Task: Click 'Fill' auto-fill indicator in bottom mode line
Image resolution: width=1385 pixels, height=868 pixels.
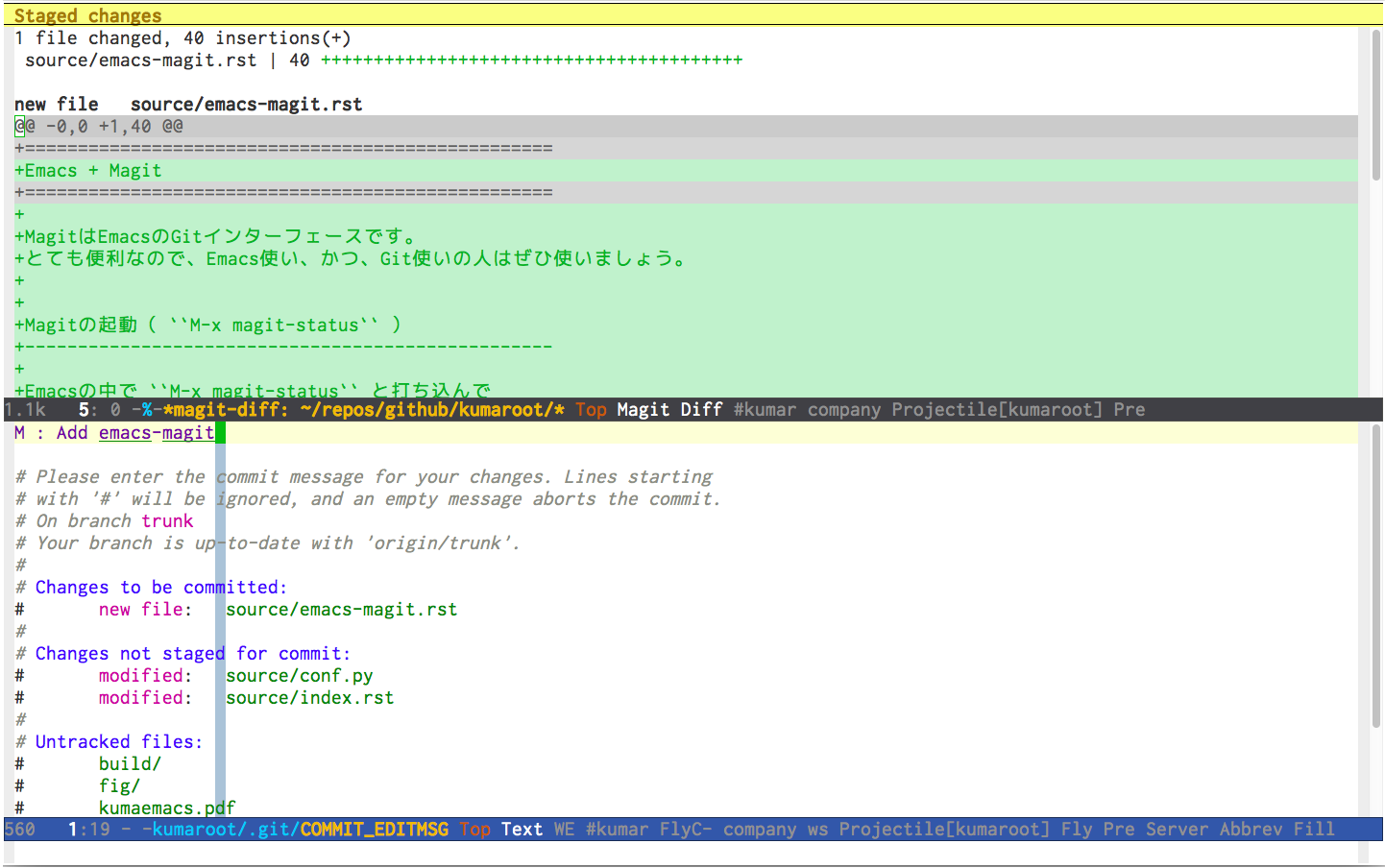Action: tap(1314, 829)
